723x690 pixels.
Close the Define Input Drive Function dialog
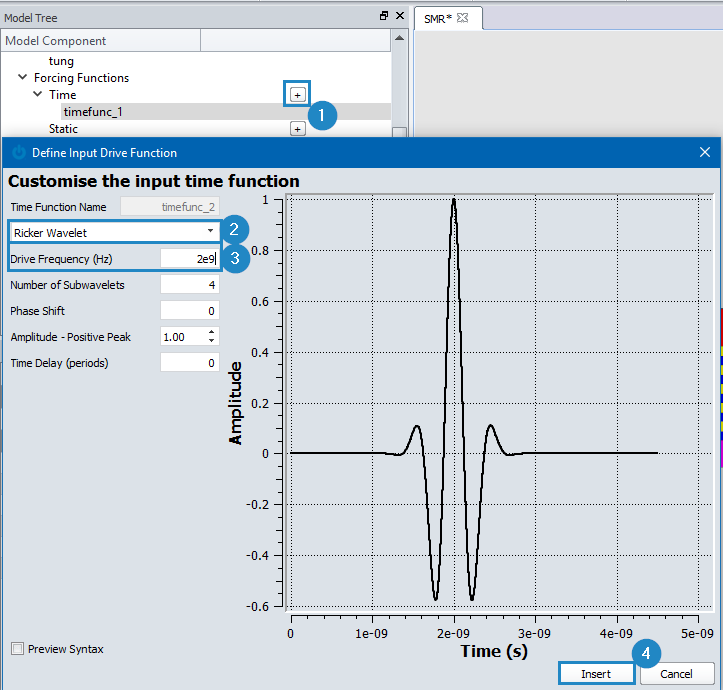(x=705, y=152)
